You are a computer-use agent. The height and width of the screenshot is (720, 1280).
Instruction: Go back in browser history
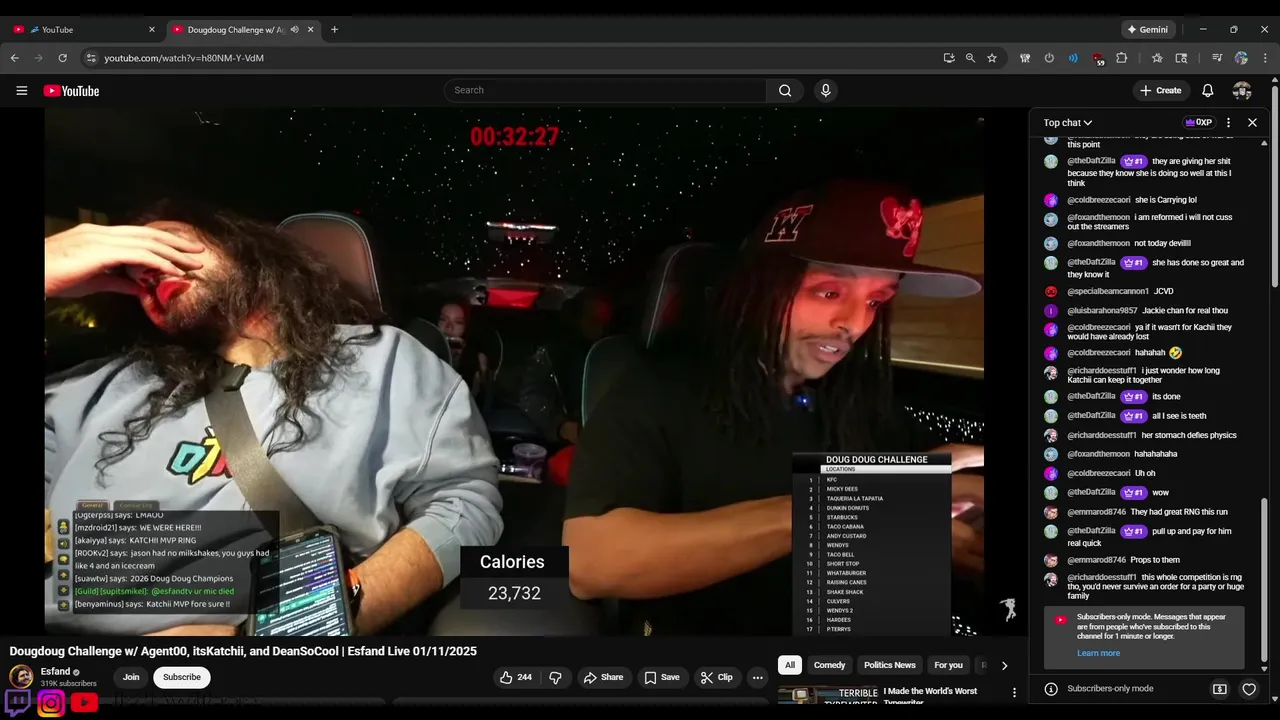pos(14,58)
